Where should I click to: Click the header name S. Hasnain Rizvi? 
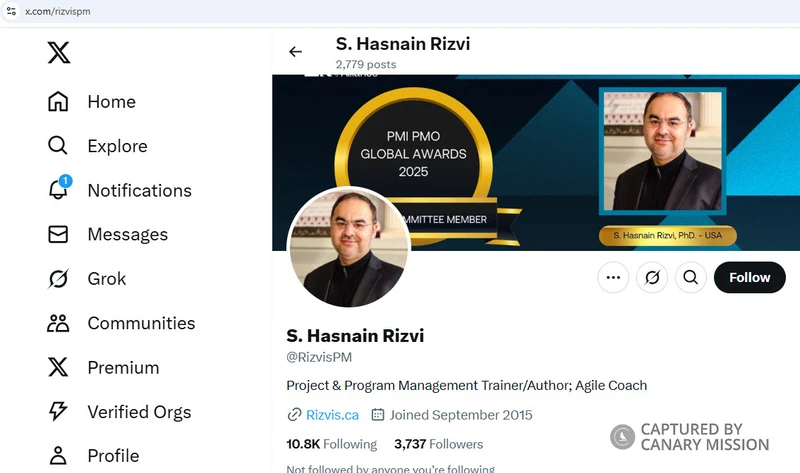403,44
